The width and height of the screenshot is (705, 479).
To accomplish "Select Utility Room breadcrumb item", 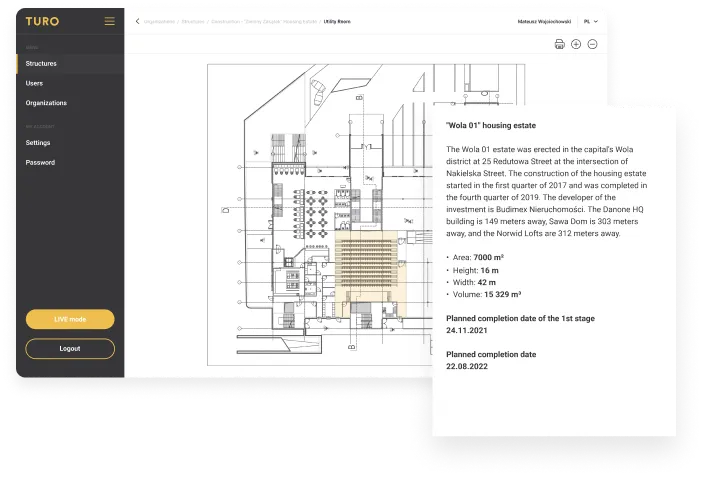I will tap(337, 22).
